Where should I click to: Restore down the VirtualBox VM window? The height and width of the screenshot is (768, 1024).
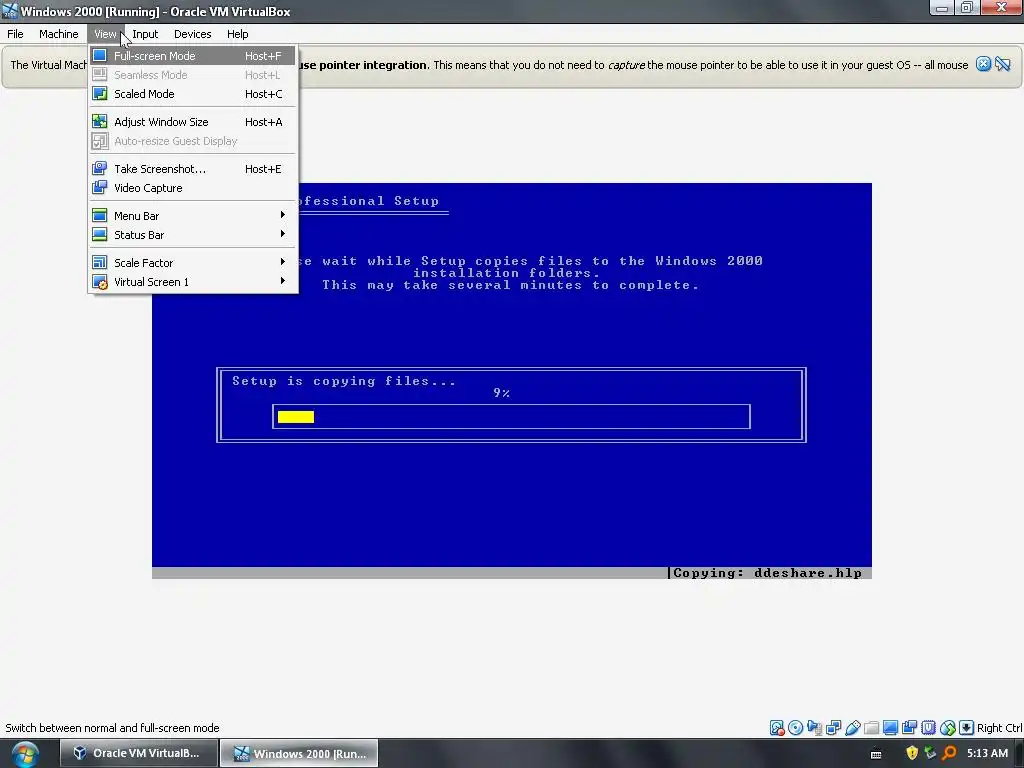967,8
